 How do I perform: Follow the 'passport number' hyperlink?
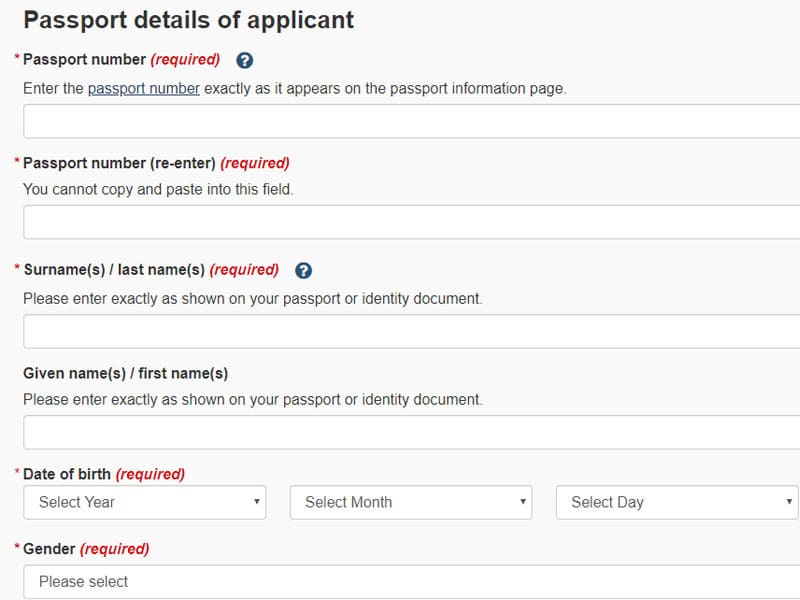[x=144, y=88]
